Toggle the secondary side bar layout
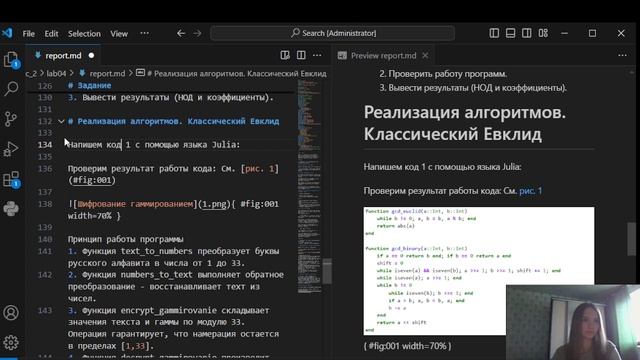This screenshot has width=640, height=360. pyautogui.click(x=527, y=33)
